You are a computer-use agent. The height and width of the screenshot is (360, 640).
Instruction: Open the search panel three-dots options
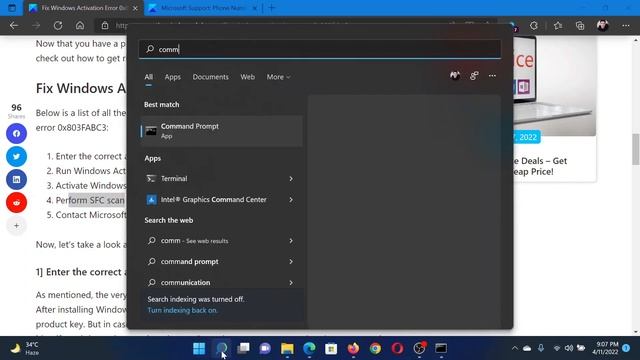[492, 76]
